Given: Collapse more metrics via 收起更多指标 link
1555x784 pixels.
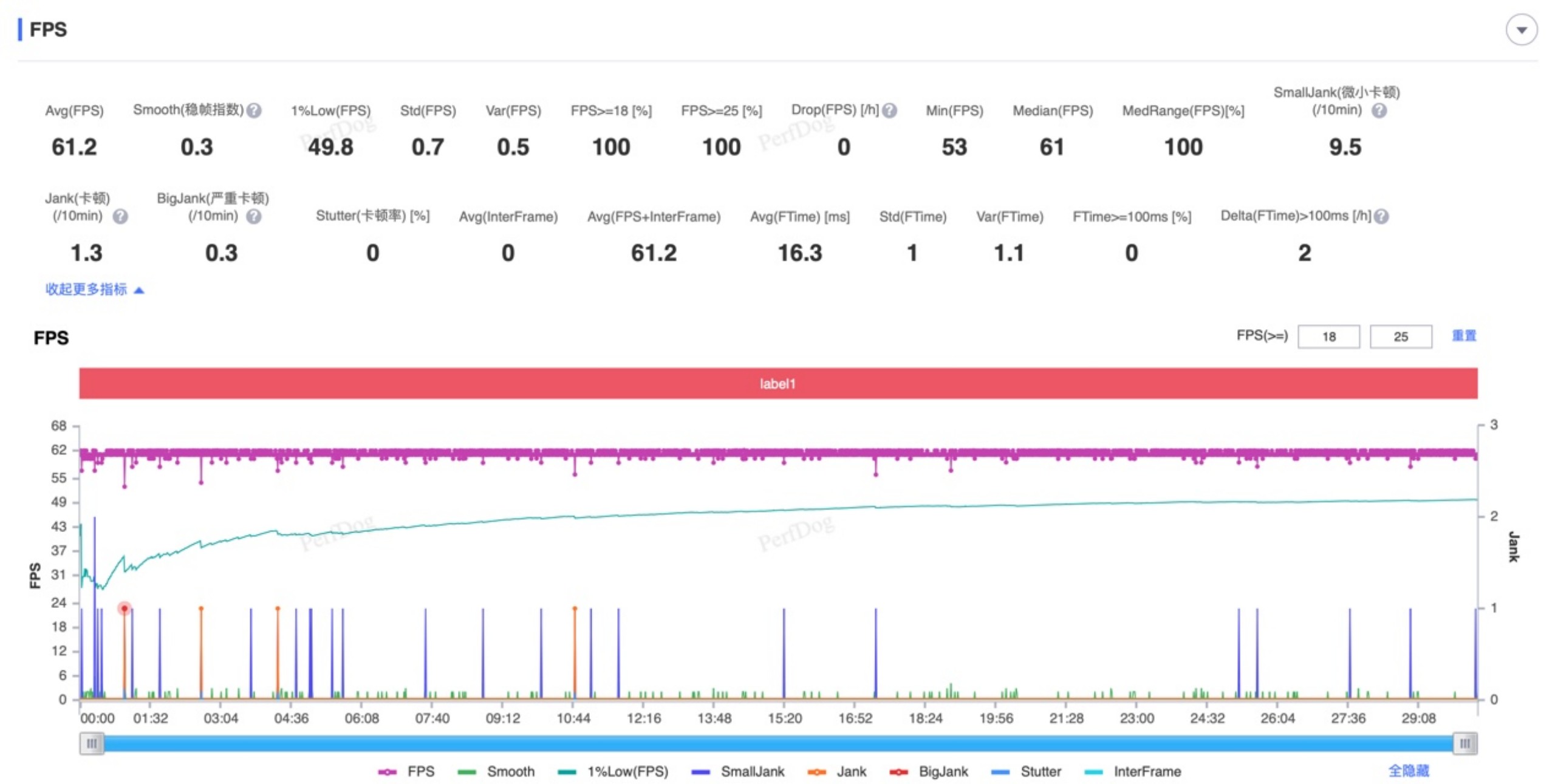Looking at the screenshot, I should coord(94,289).
